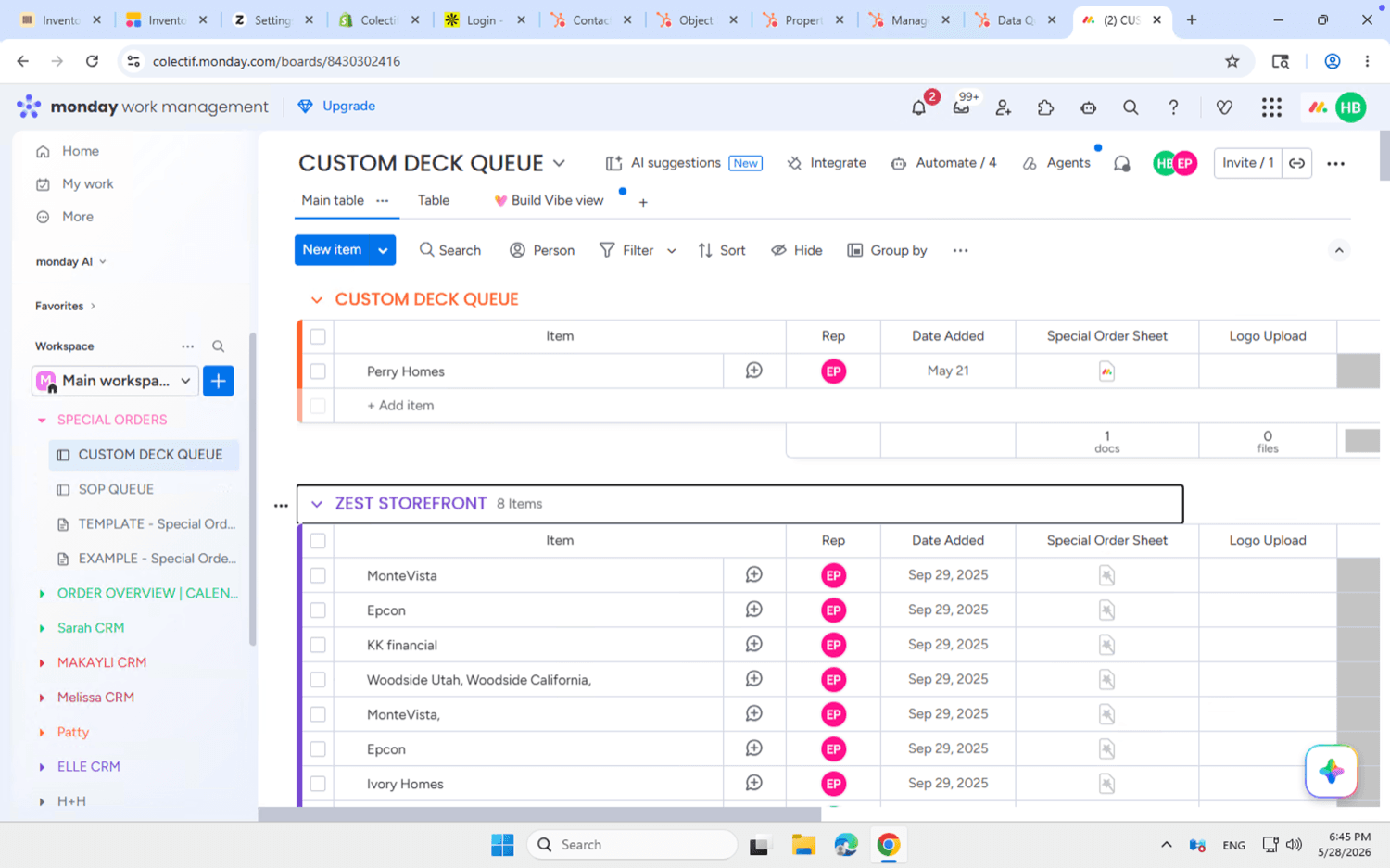This screenshot has width=1390, height=868.
Task: Click the New item button
Action: [332, 250]
